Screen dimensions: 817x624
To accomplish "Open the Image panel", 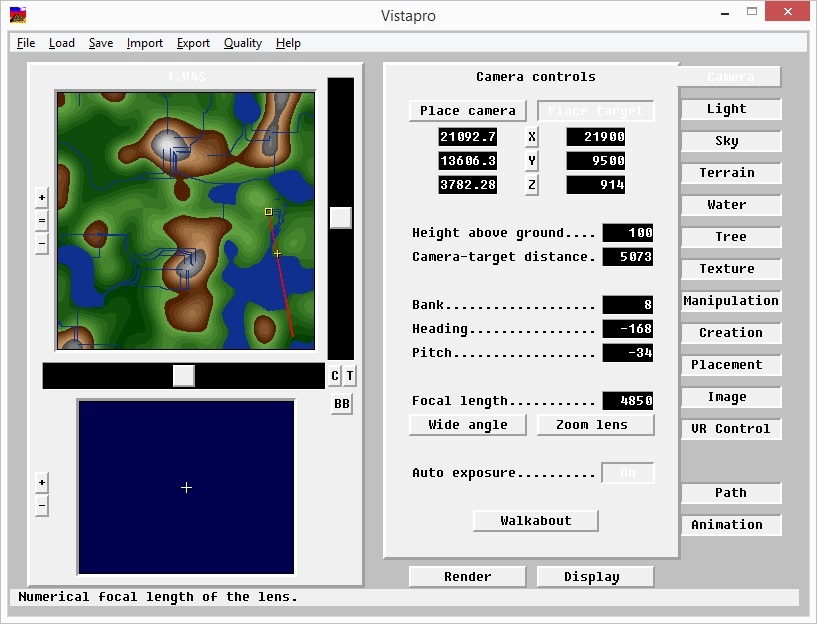I will pyautogui.click(x=731, y=397).
